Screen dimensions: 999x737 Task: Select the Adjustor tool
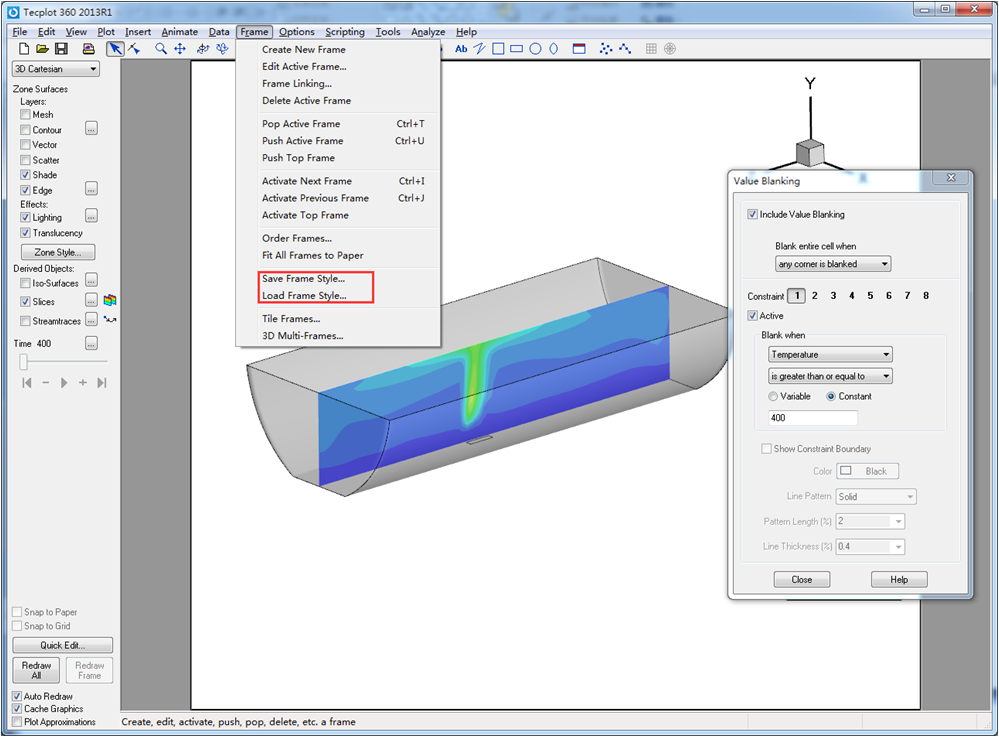pyautogui.click(x=134, y=49)
